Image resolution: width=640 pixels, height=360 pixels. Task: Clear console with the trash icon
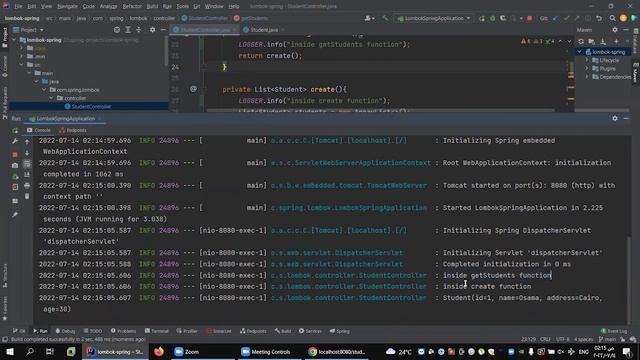coord(27,196)
